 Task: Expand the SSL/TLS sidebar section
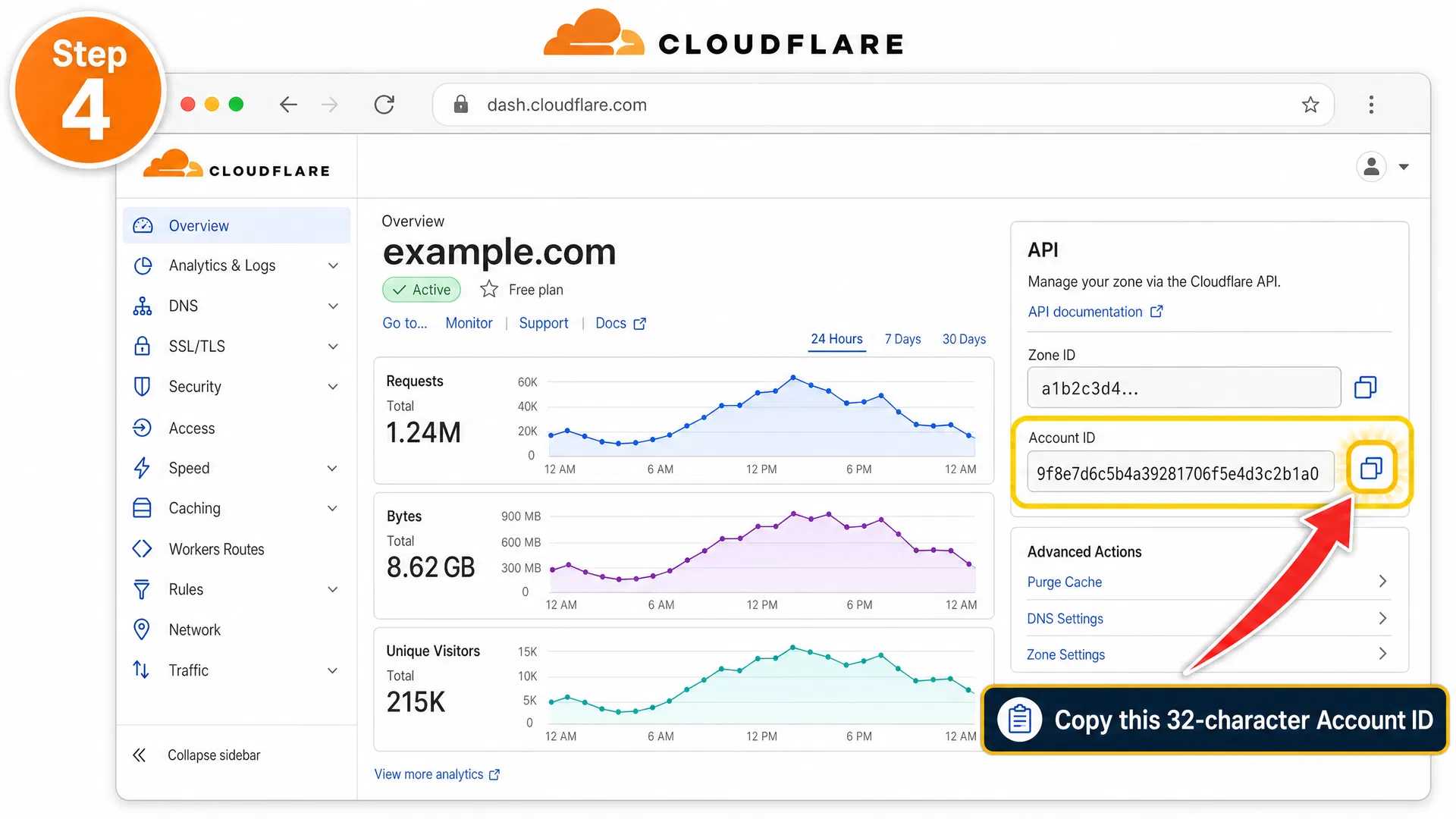pyautogui.click(x=333, y=347)
